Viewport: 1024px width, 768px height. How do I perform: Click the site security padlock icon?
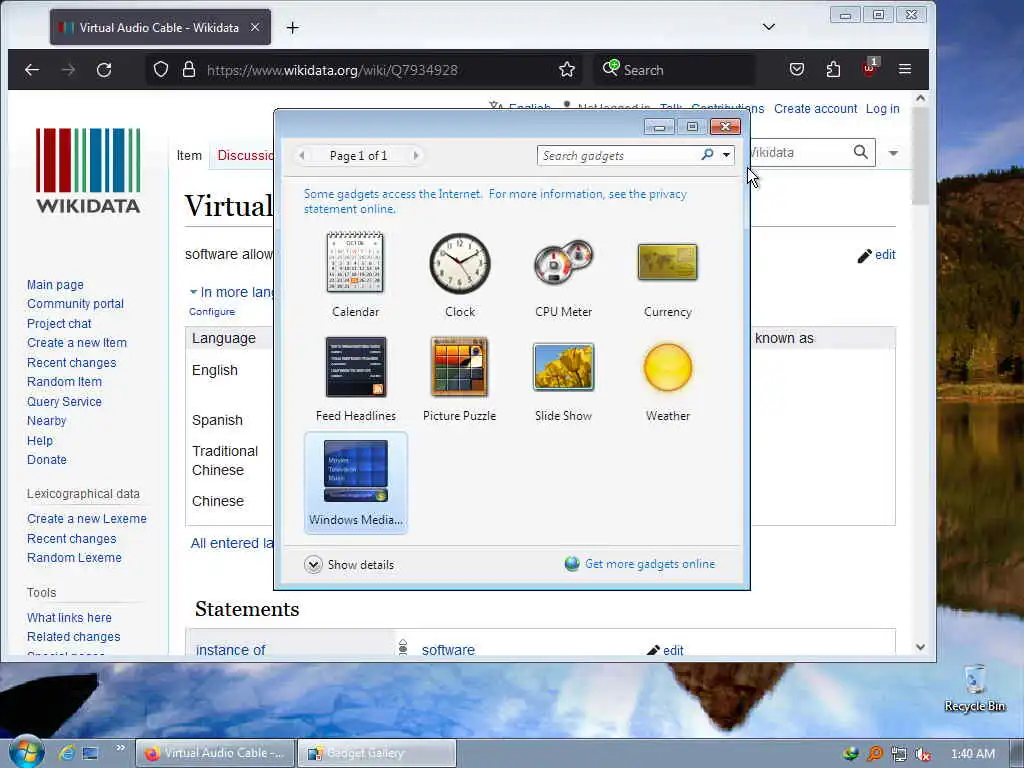coord(189,69)
